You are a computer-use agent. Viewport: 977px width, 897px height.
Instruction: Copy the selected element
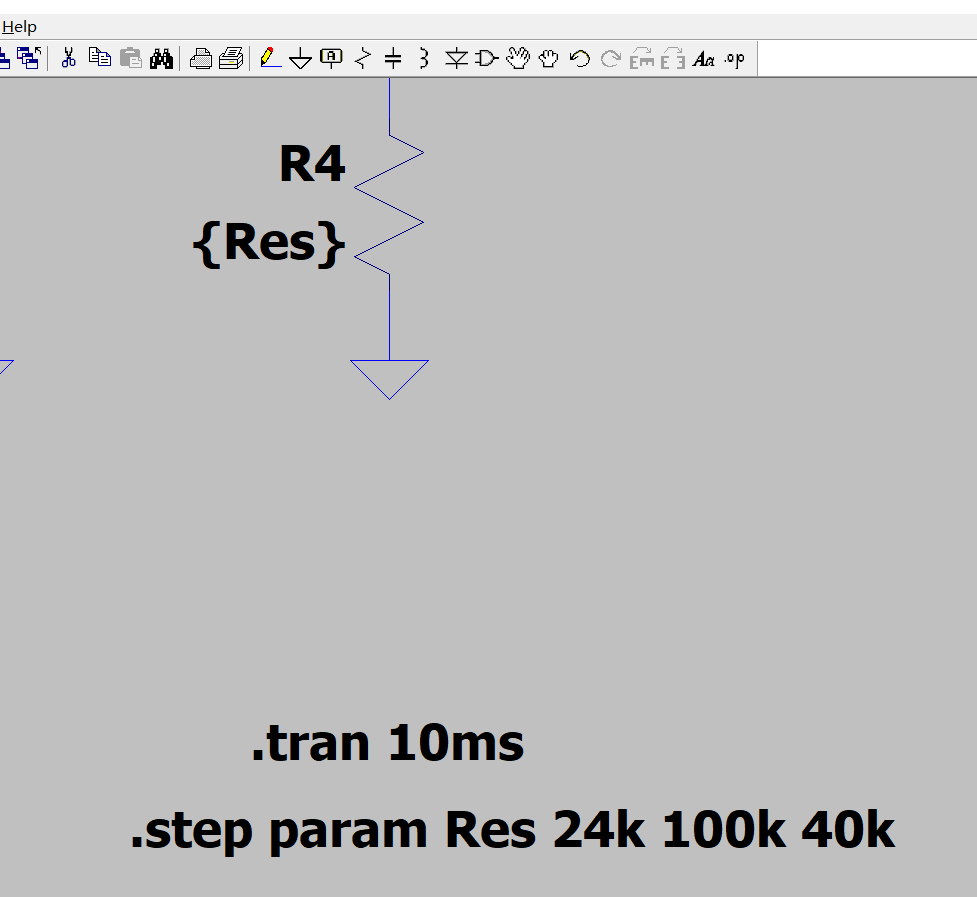99,59
